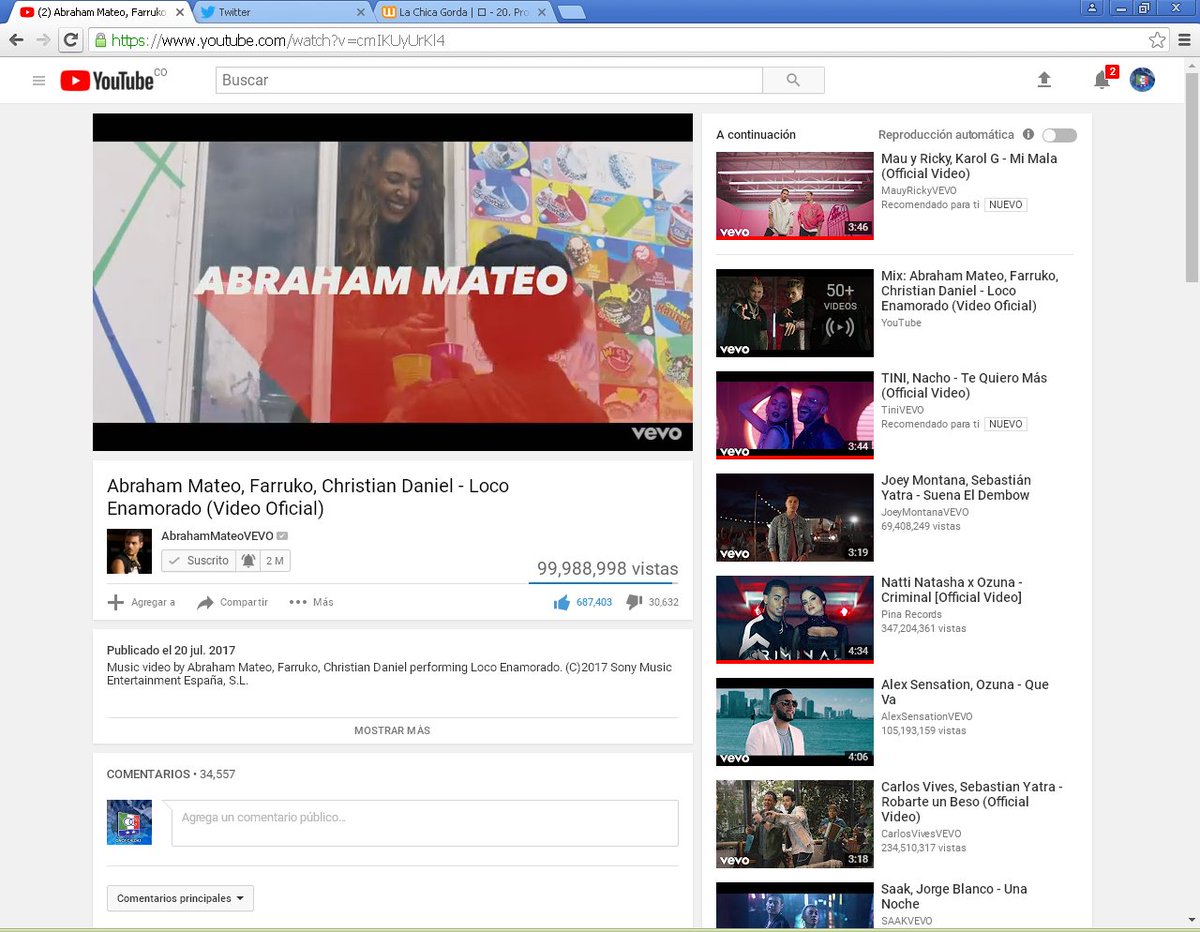1200x932 pixels.
Task: Open the YouTube hamburger guide menu
Action: [39, 80]
